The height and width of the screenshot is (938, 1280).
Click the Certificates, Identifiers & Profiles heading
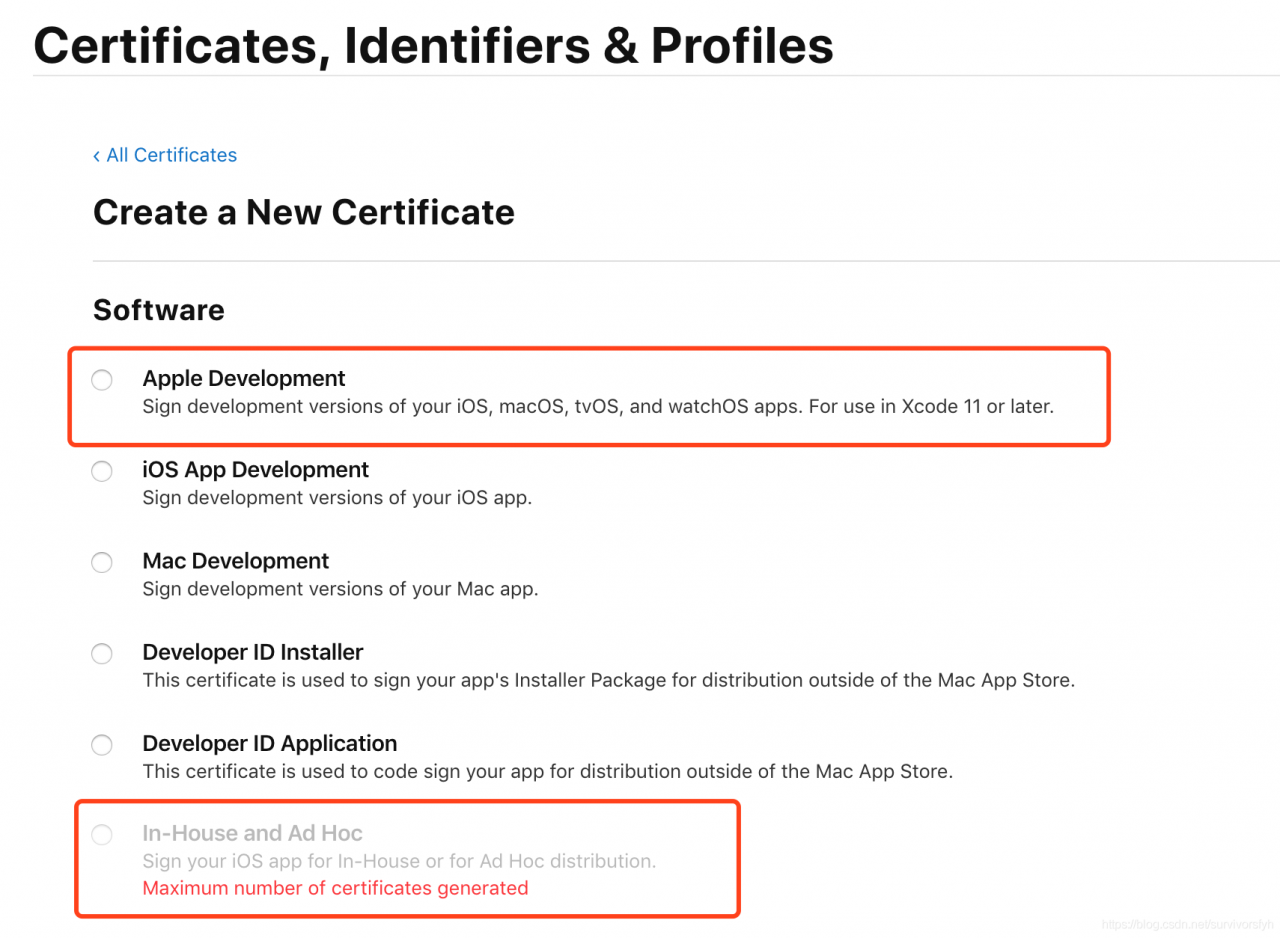click(x=433, y=45)
